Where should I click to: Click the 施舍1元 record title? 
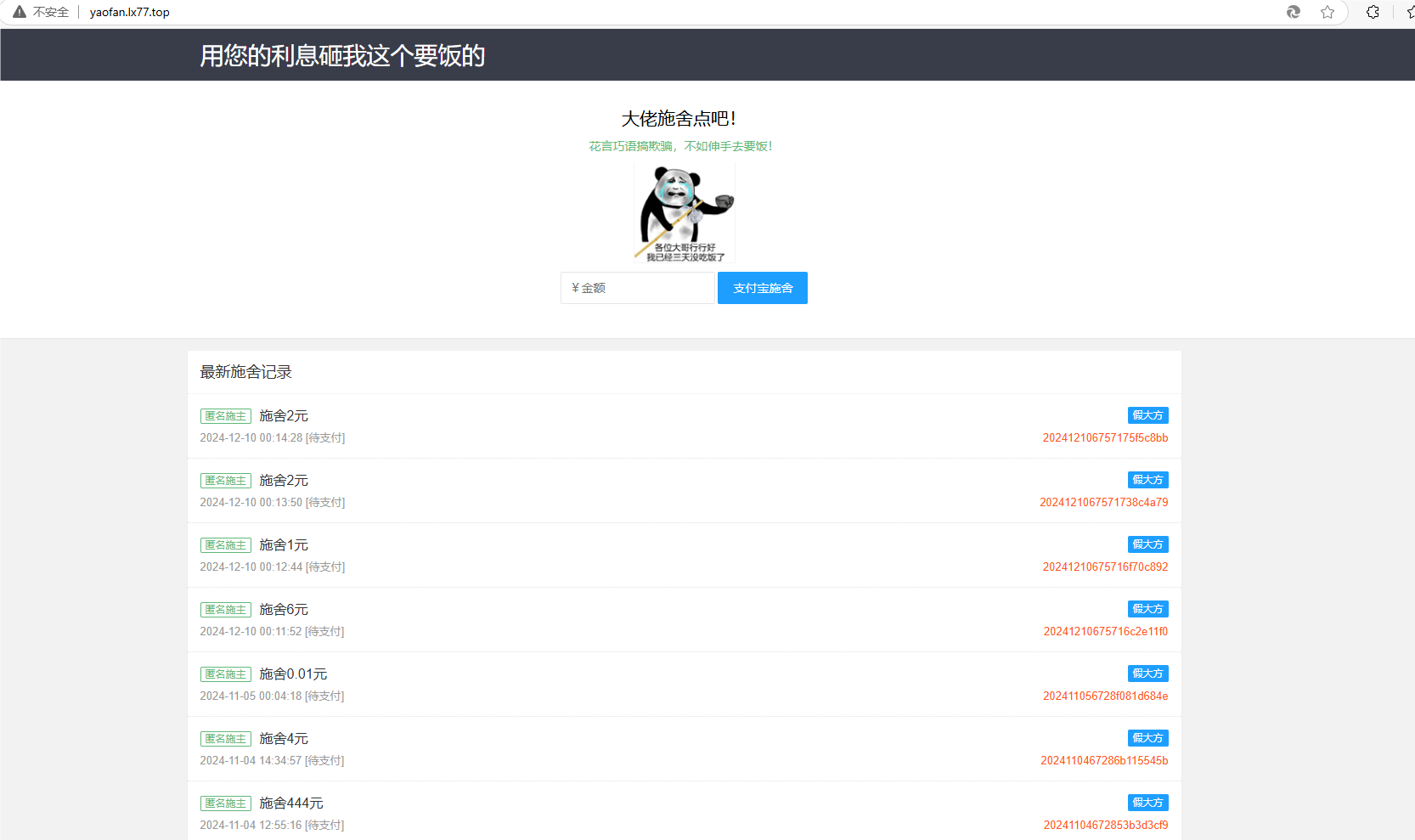click(x=284, y=544)
